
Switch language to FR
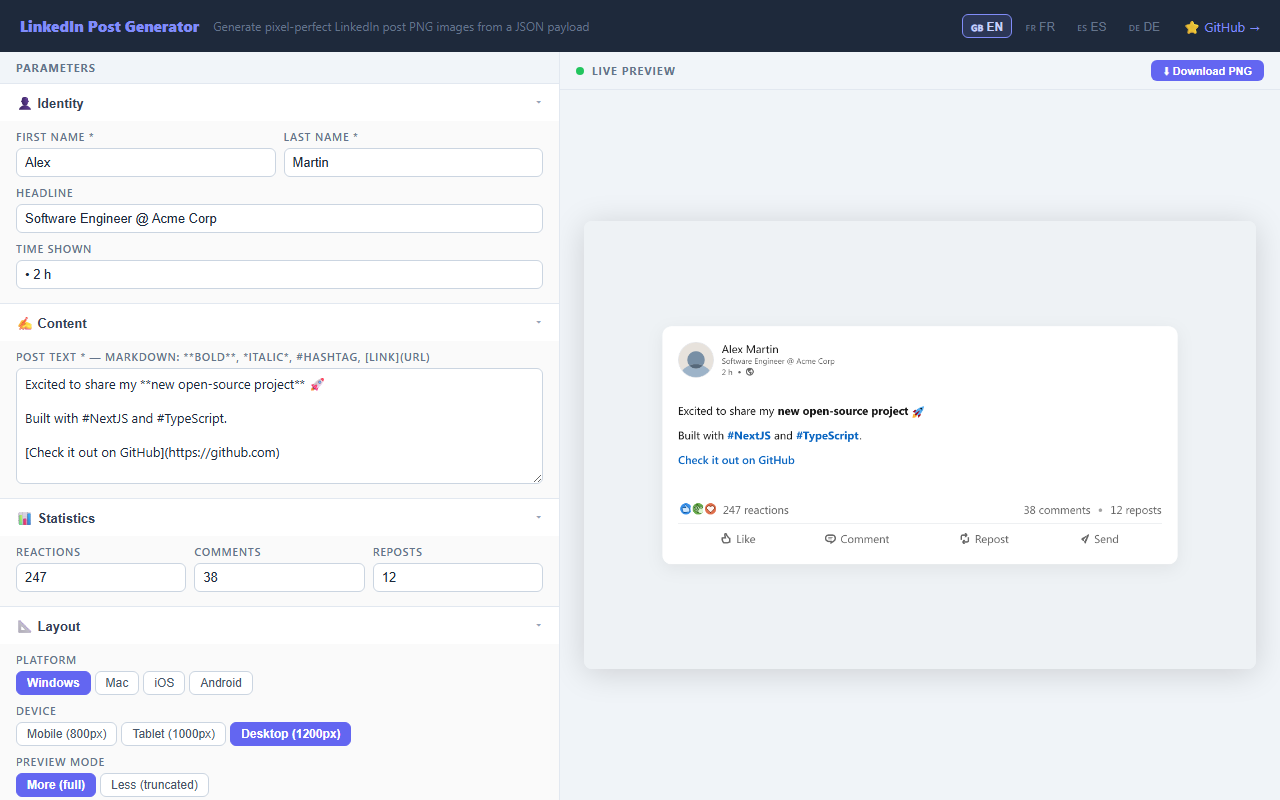point(1040,27)
